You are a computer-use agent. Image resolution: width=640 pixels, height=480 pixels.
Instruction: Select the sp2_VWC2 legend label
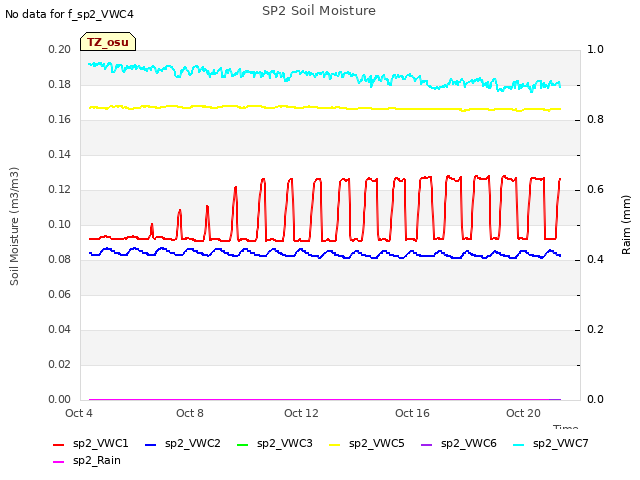pyautogui.click(x=193, y=444)
